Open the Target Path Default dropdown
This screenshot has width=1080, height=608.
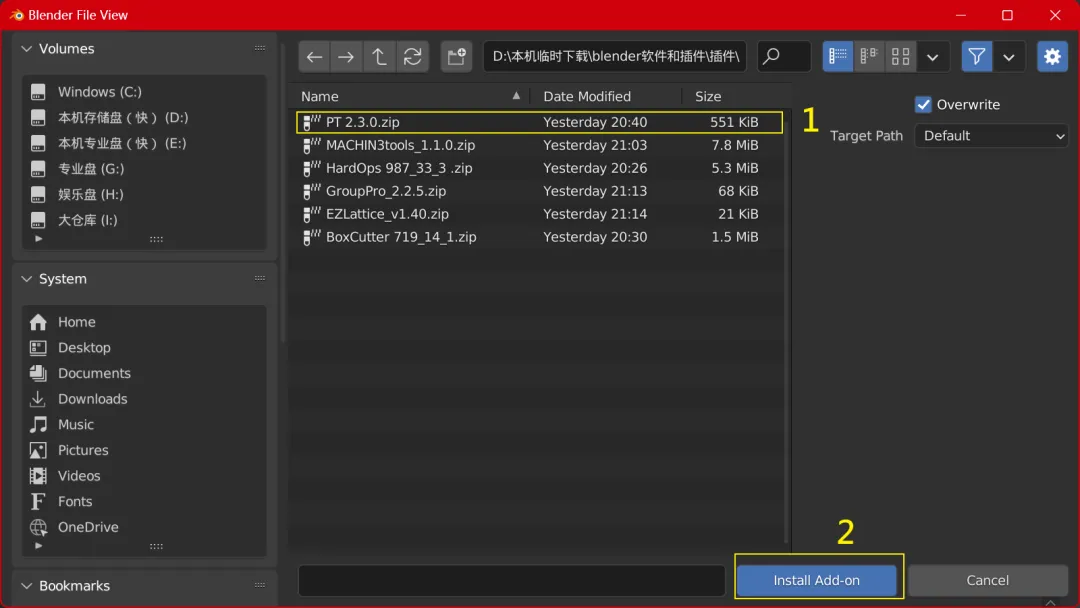(991, 136)
